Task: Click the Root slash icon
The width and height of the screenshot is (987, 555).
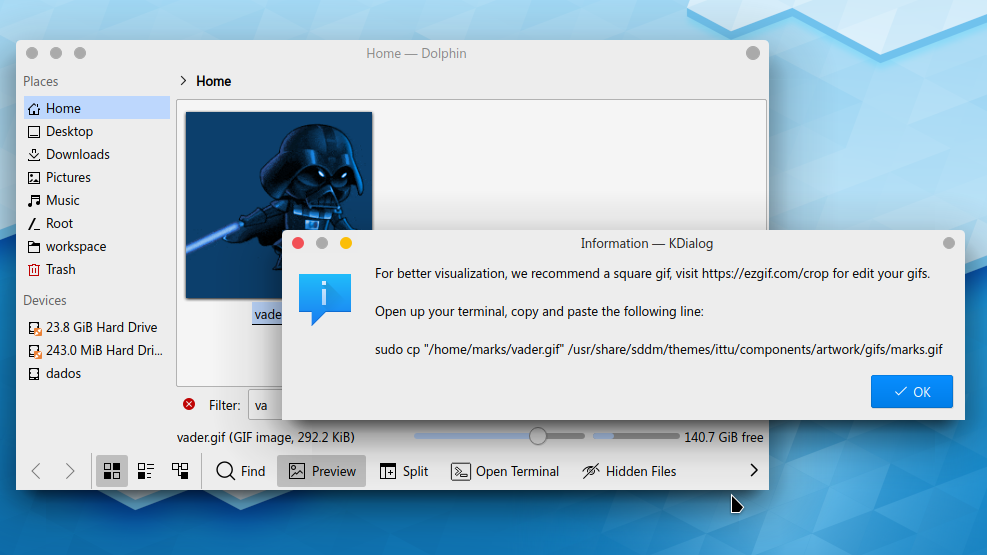Action: [34, 224]
